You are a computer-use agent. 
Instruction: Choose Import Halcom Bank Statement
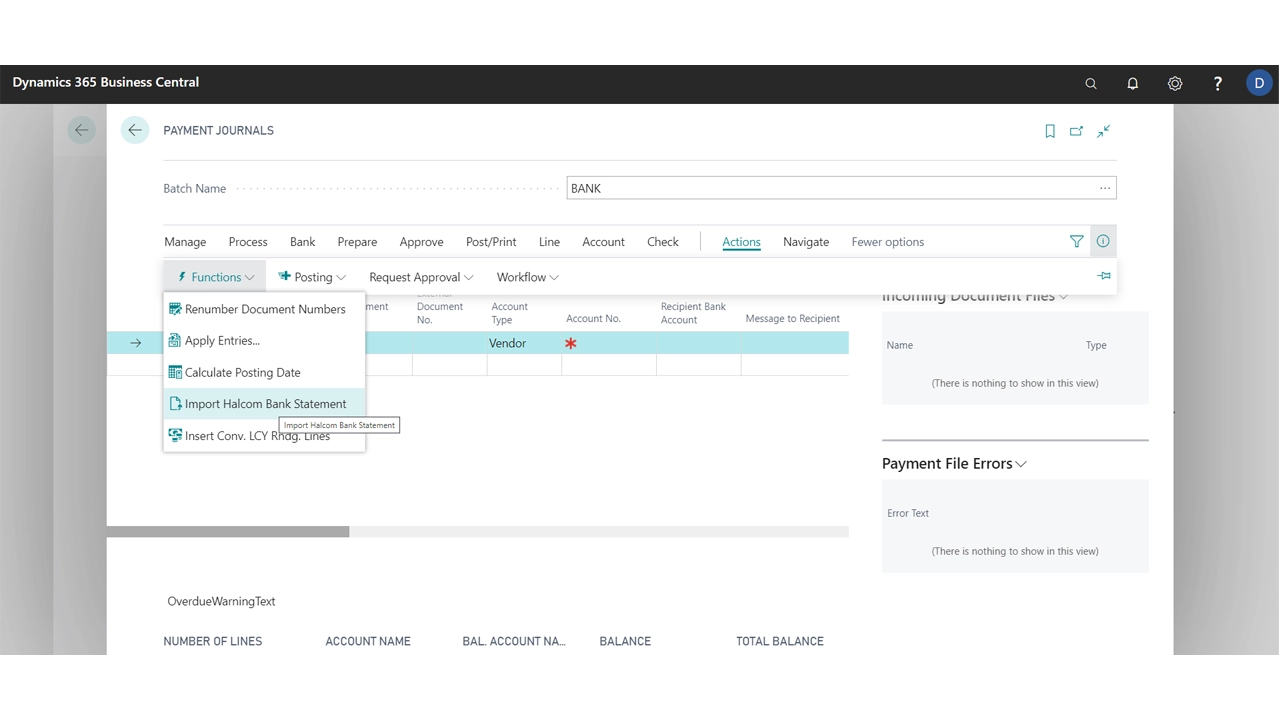tap(265, 404)
